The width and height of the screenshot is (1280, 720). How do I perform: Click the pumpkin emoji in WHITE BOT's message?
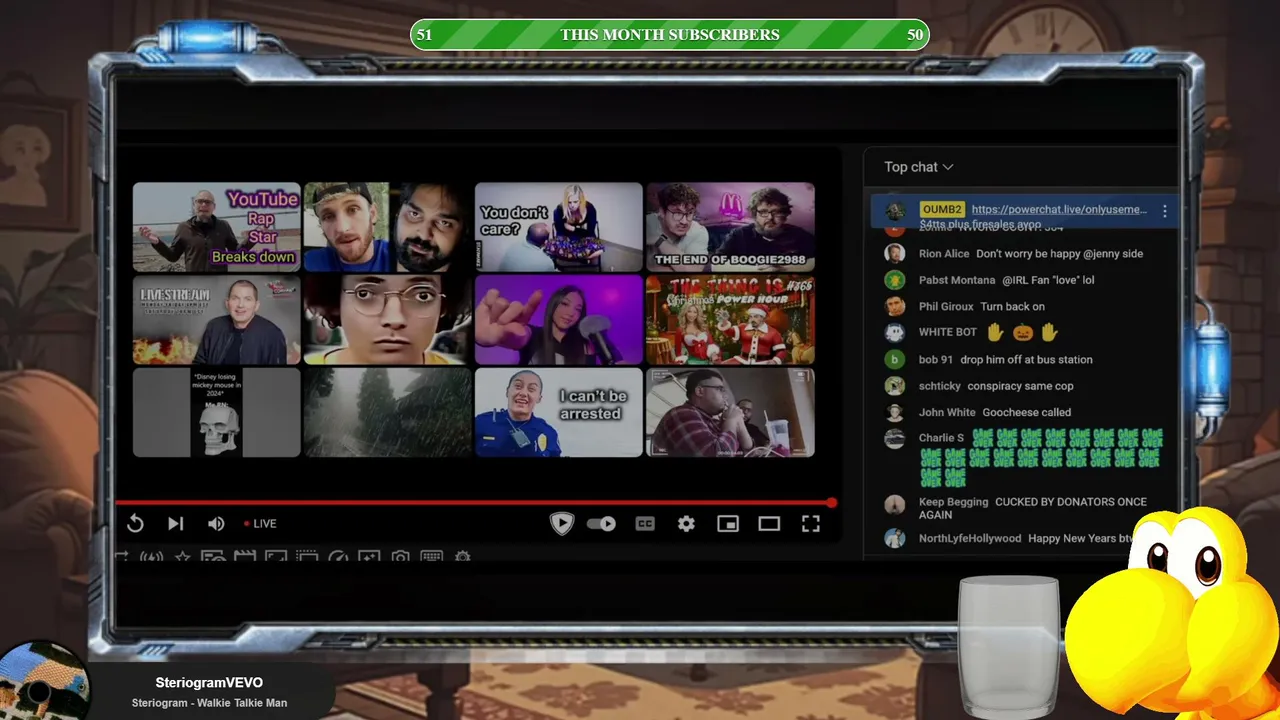pyautogui.click(x=1021, y=332)
